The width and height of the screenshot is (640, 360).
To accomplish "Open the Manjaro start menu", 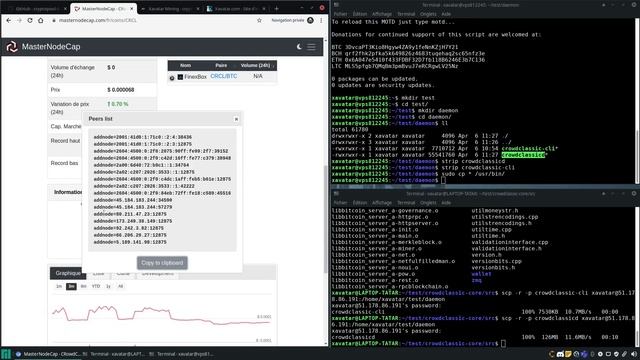I will click(x=6, y=354).
